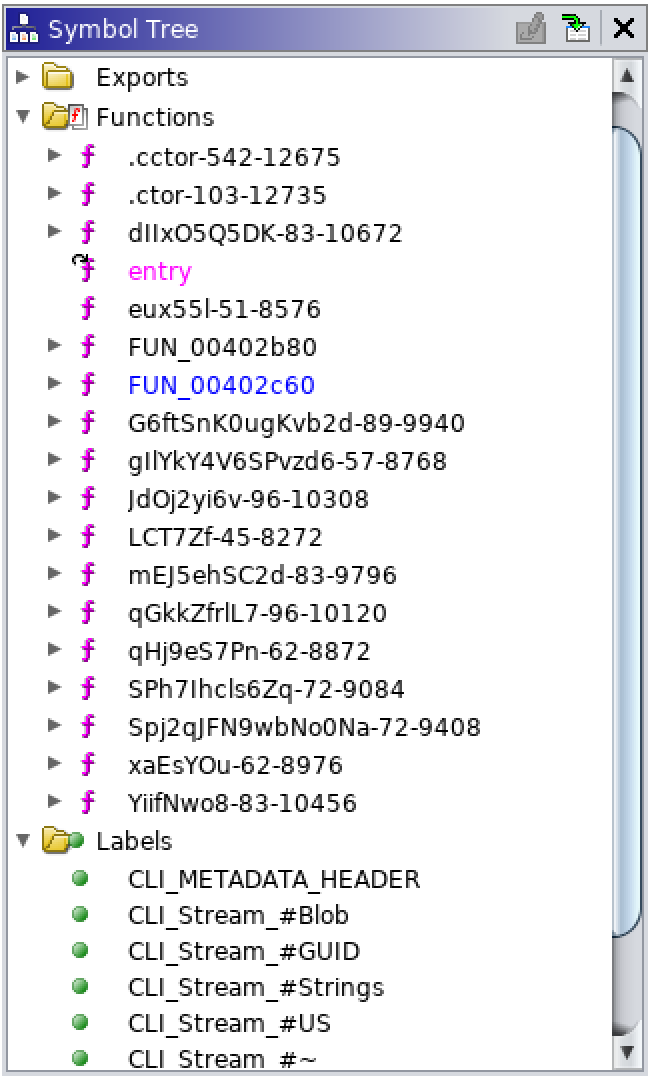Click scrollbar down arrow in Symbol Tree
The image size is (648, 1076).
click(626, 1051)
